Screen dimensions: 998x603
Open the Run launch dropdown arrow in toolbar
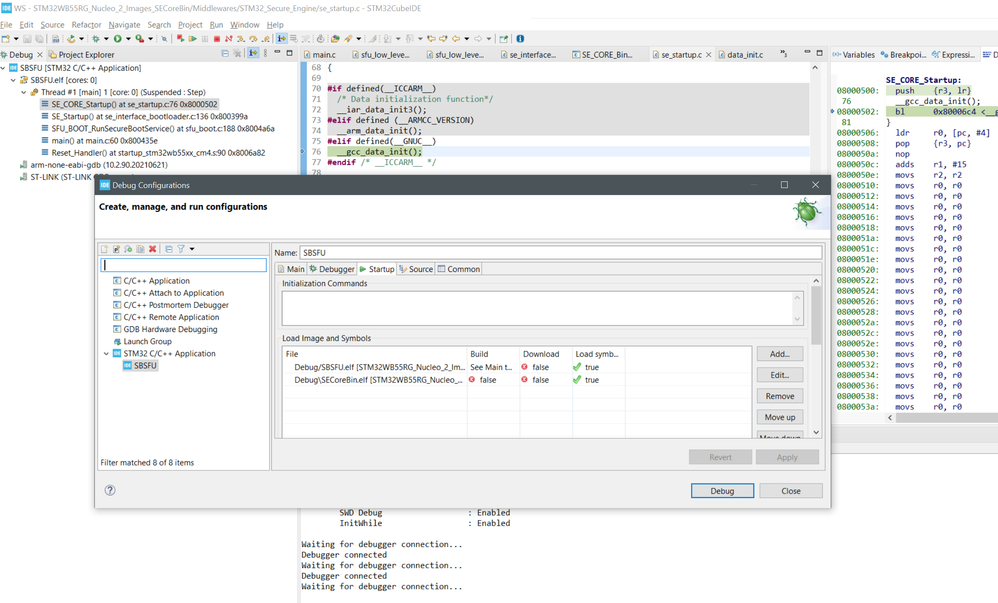click(128, 39)
